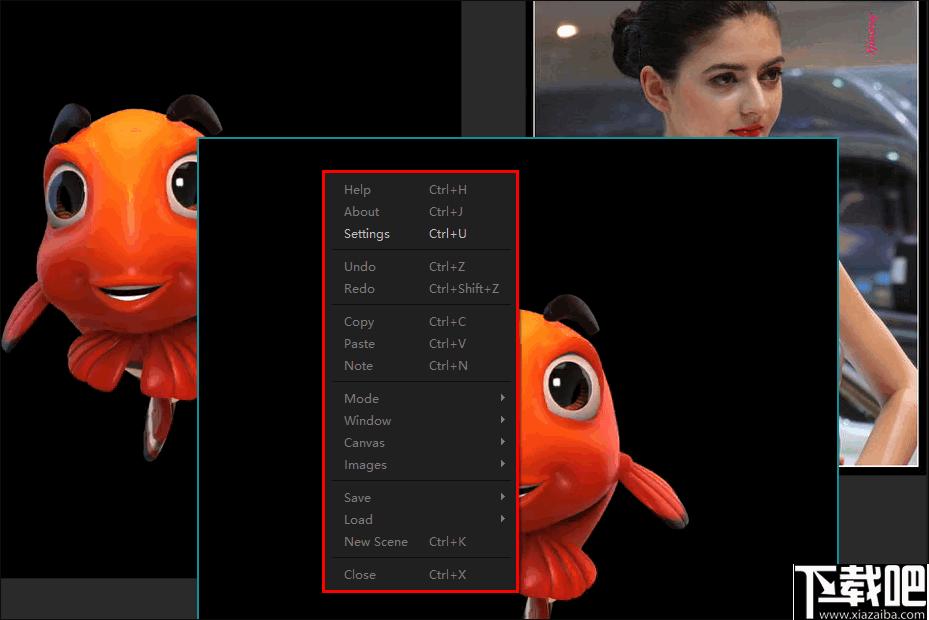This screenshot has width=929, height=620.
Task: Select Redo menu entry
Action: tap(421, 289)
